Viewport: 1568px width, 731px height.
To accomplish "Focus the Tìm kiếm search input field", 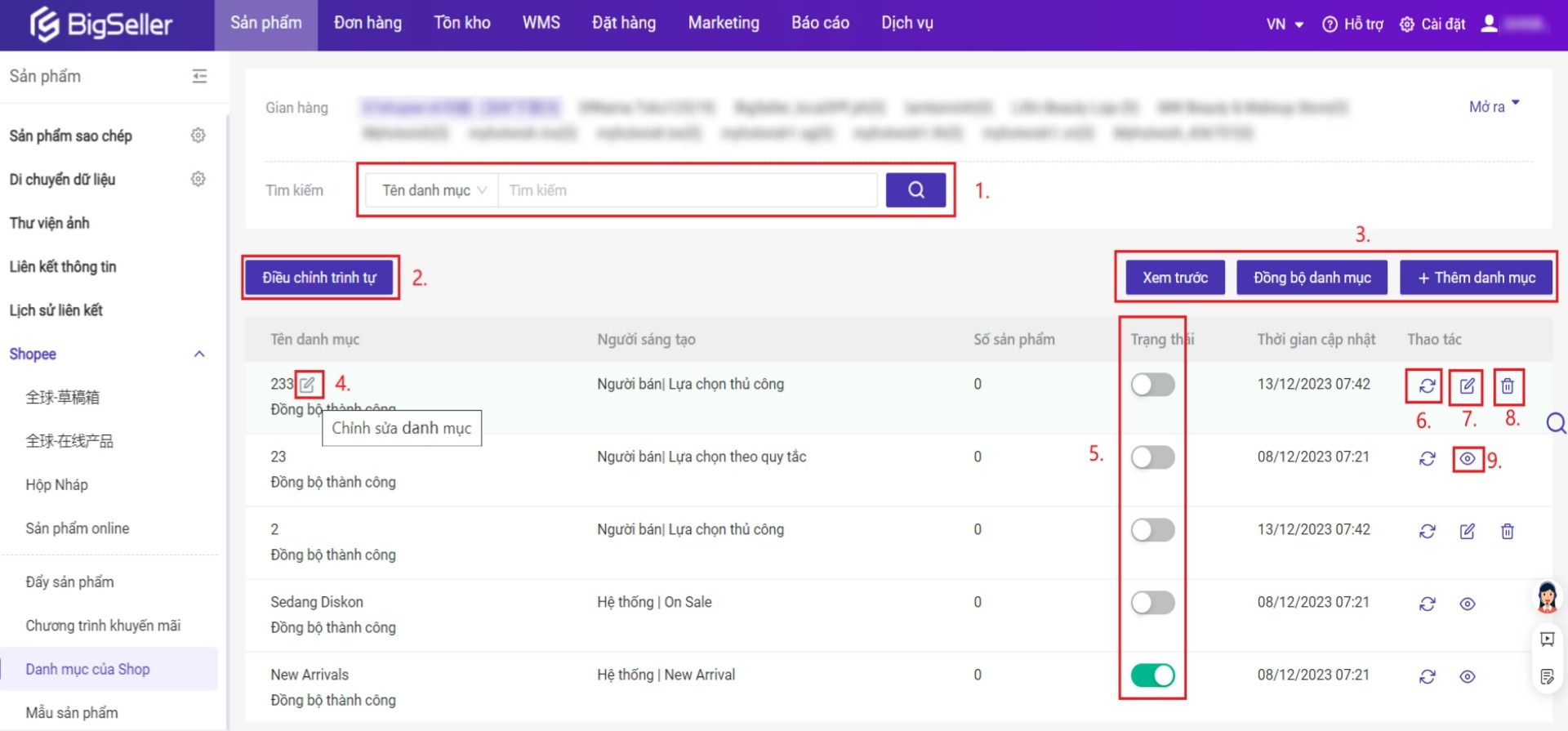I will pyautogui.click(x=688, y=190).
